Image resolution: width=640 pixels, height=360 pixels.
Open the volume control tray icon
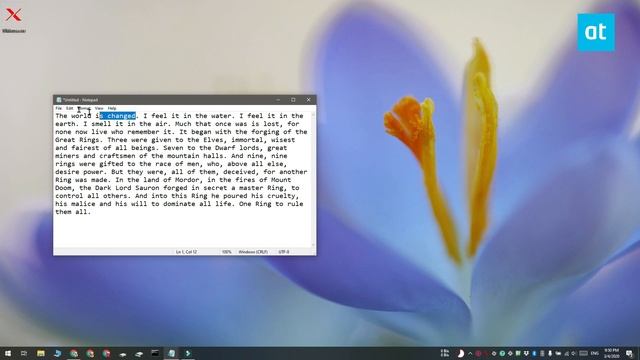point(574,354)
